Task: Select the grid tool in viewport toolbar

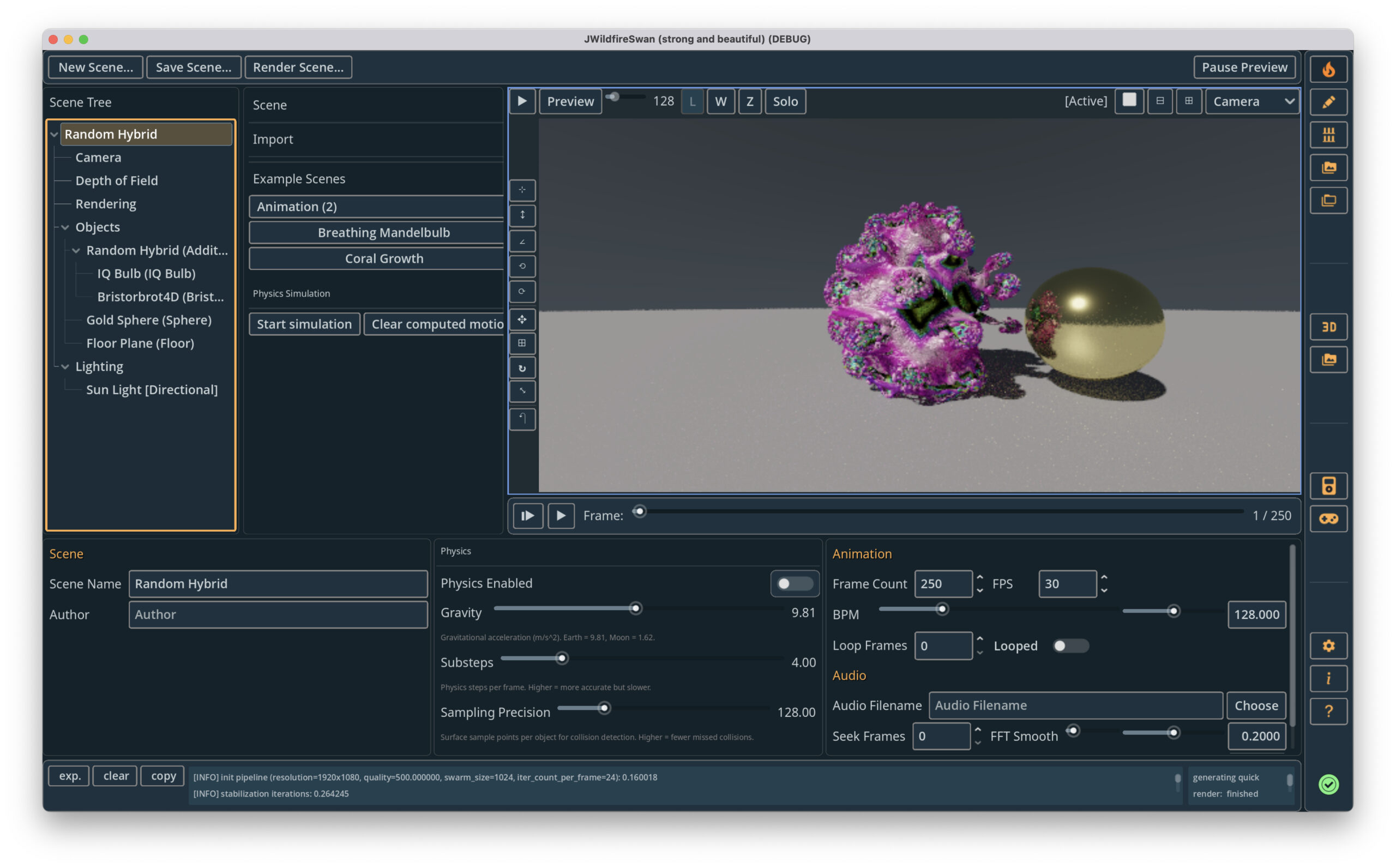Action: point(522,343)
